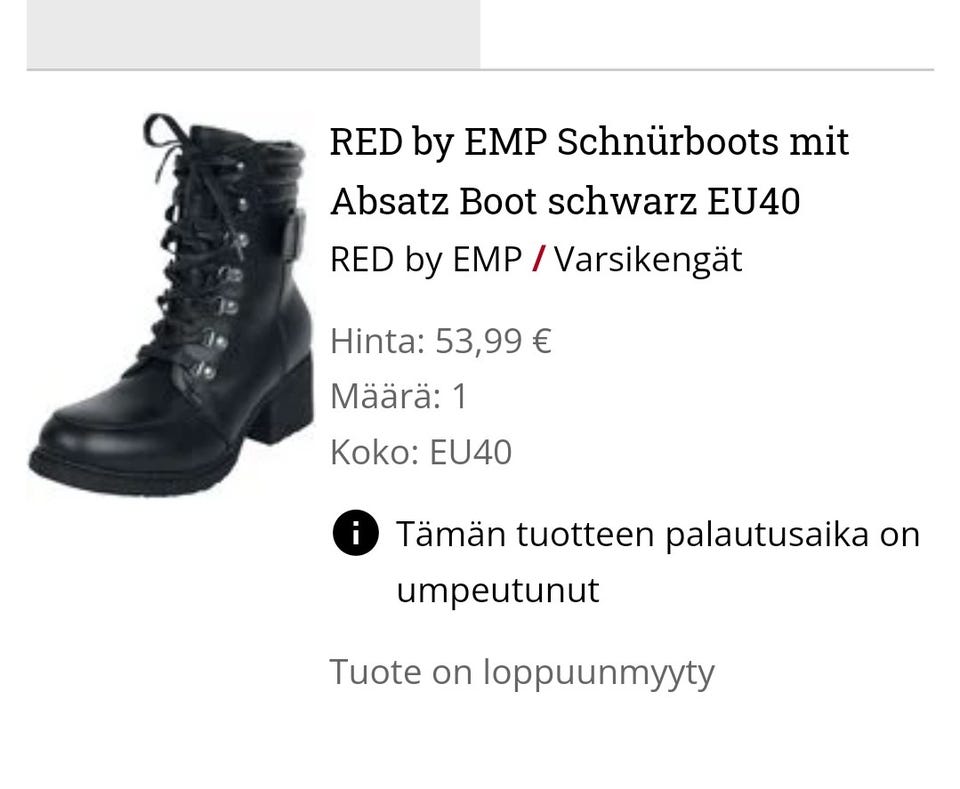Click the Tuote on loppuunmyyty sold-out text
Image resolution: width=960 pixels, height=789 pixels.
coord(522,673)
